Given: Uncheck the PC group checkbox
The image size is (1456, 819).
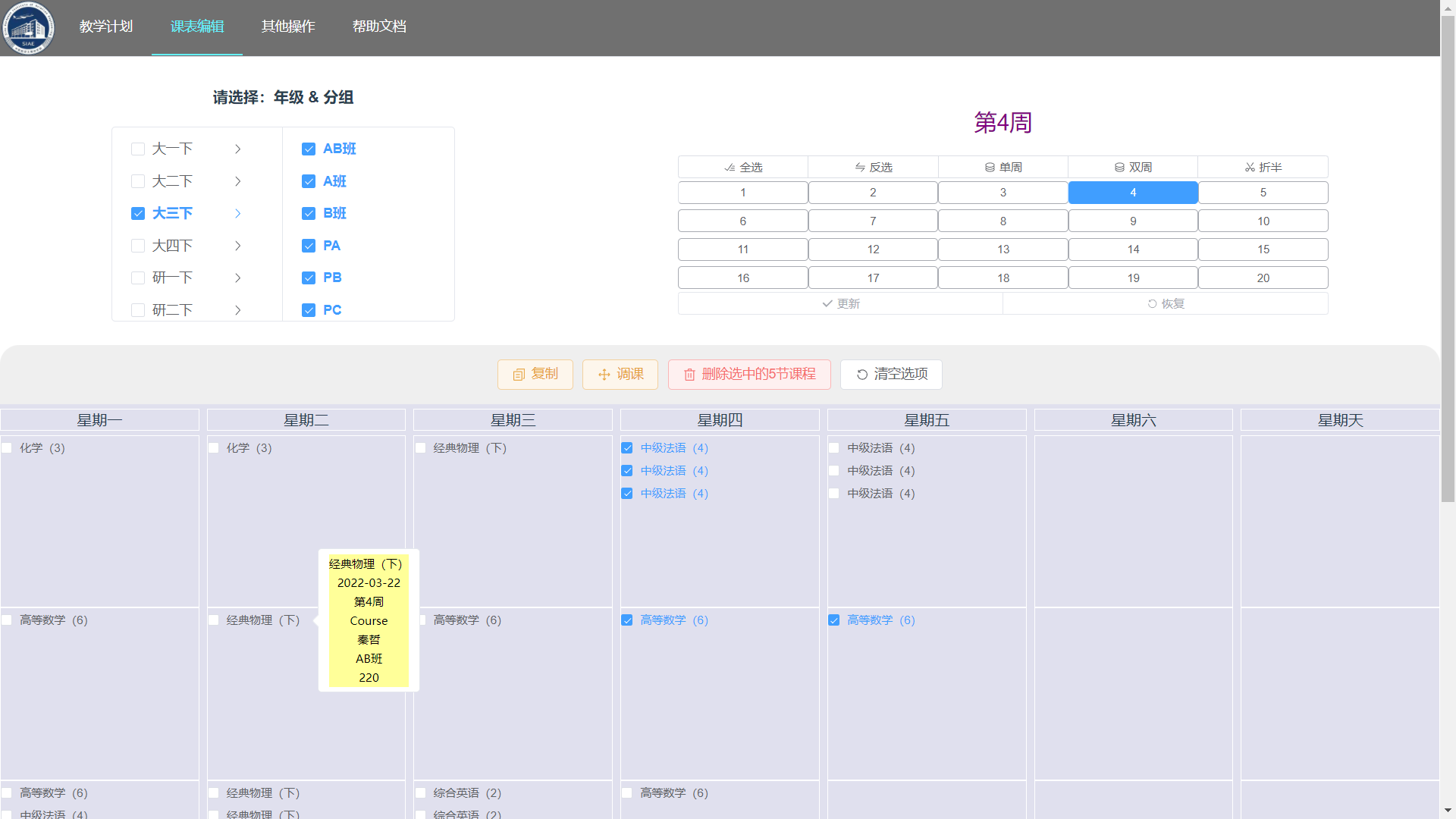Looking at the screenshot, I should (309, 310).
